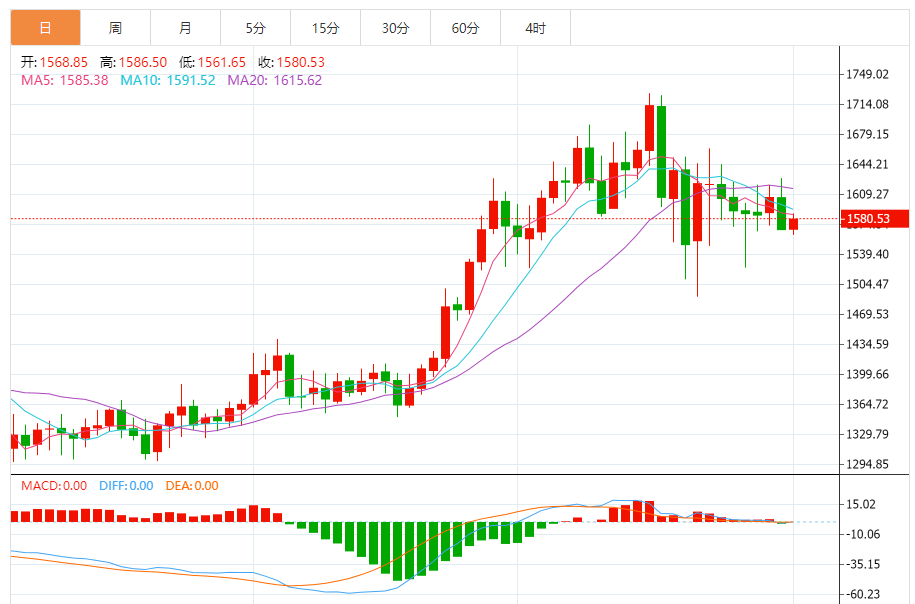This screenshot has height=604, width=915.
Task: Click the 1609.27 price axis label
Action: tap(868, 194)
